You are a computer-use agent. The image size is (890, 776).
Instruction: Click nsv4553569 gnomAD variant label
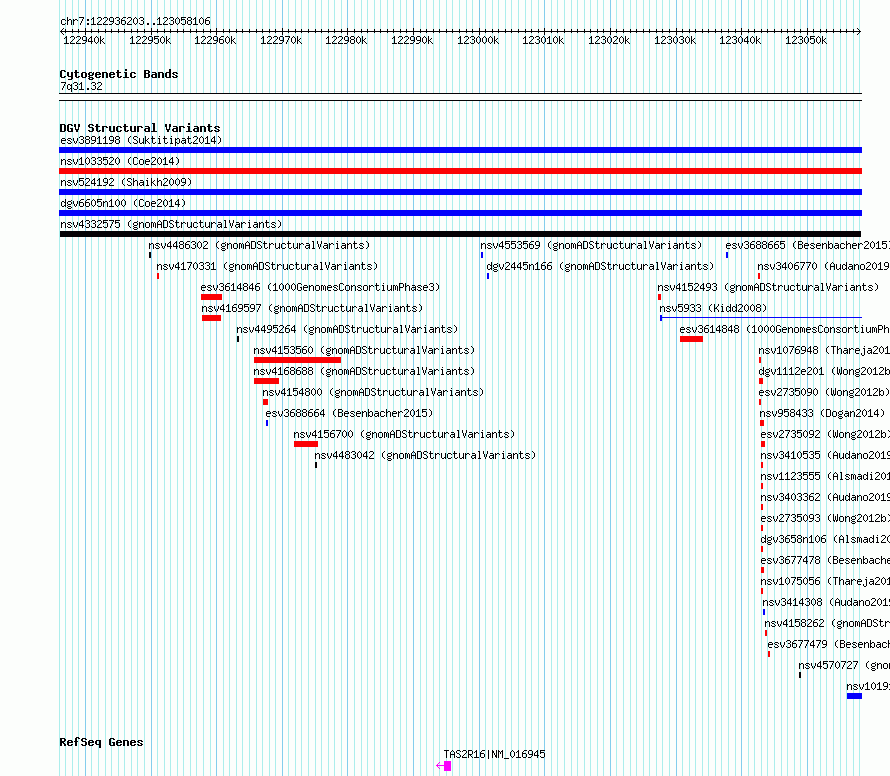click(591, 245)
